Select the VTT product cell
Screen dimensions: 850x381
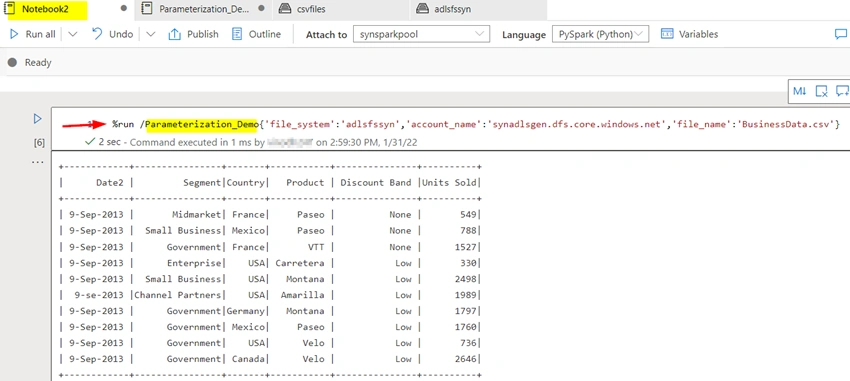tap(317, 247)
